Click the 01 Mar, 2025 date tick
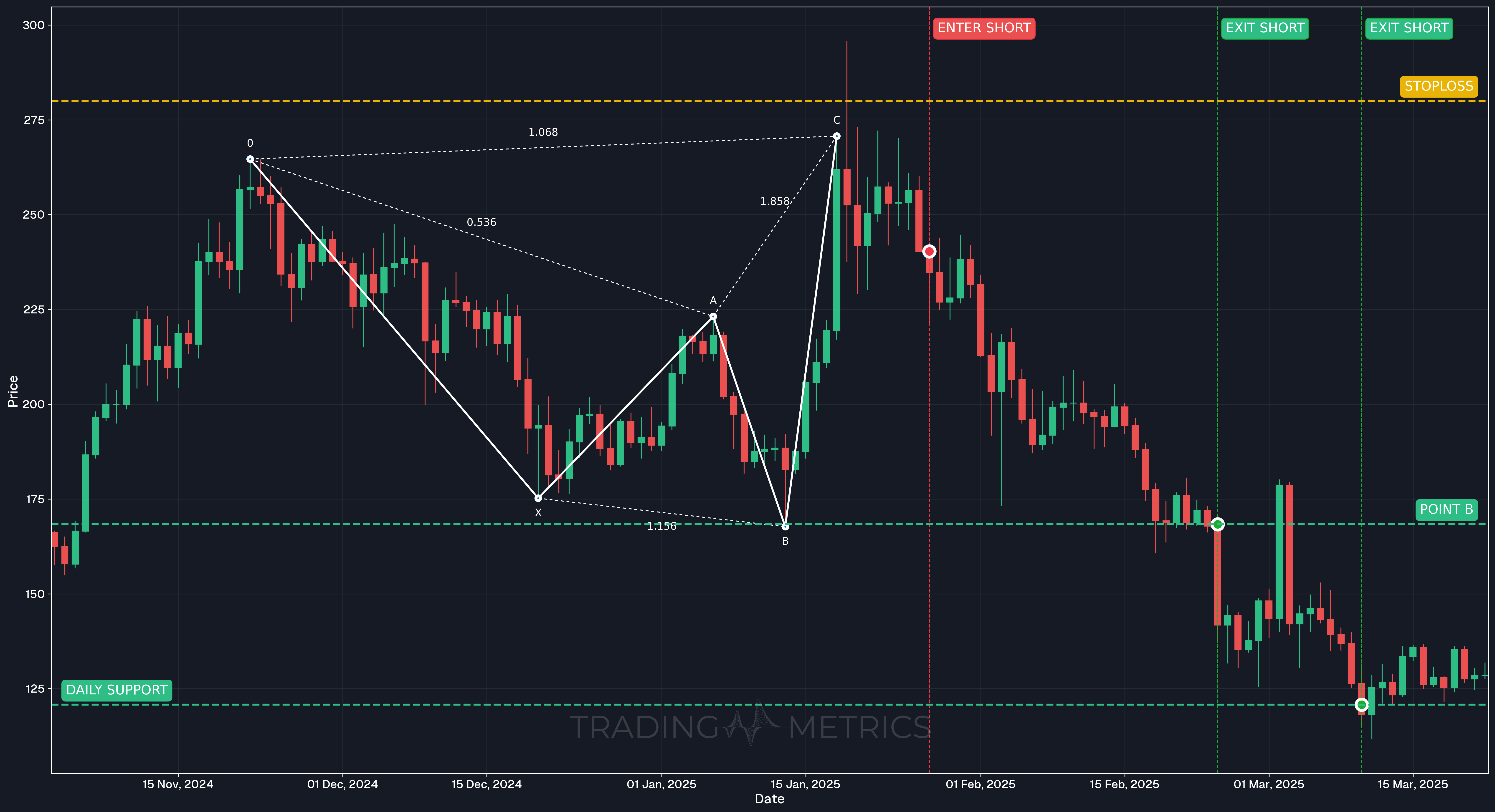The width and height of the screenshot is (1495, 812). [1269, 784]
